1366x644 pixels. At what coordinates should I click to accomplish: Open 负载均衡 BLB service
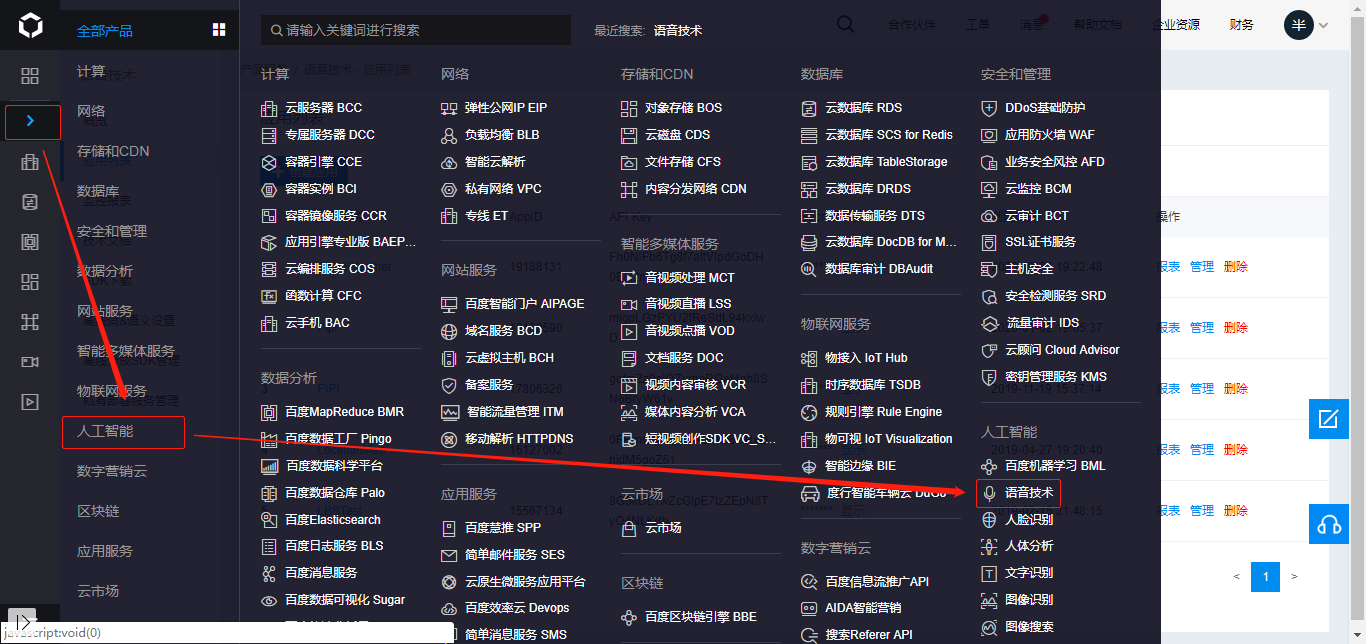pyautogui.click(x=490, y=134)
